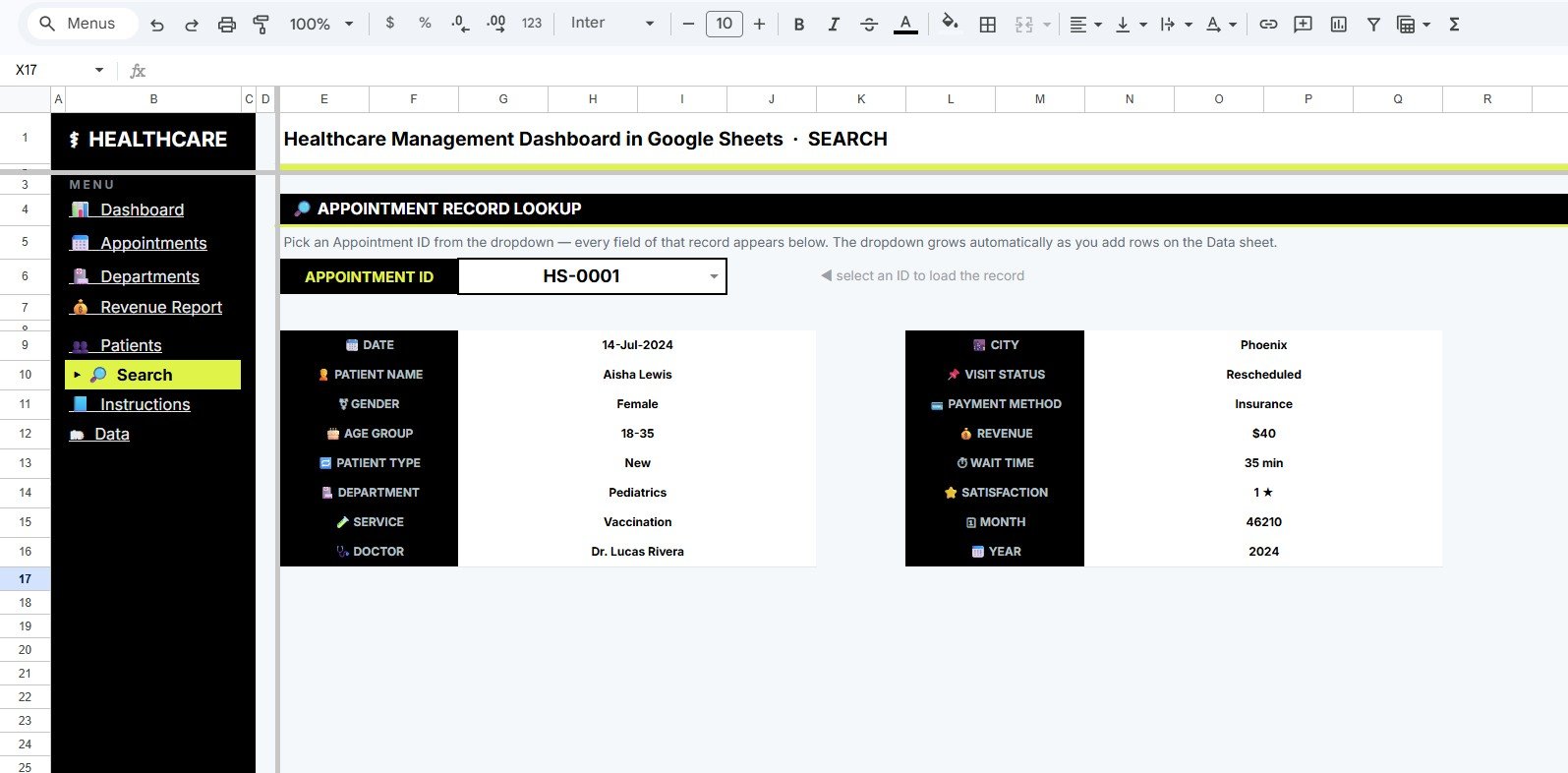Click the Print icon
Image resolution: width=1568 pixels, height=773 pixels.
[227, 24]
